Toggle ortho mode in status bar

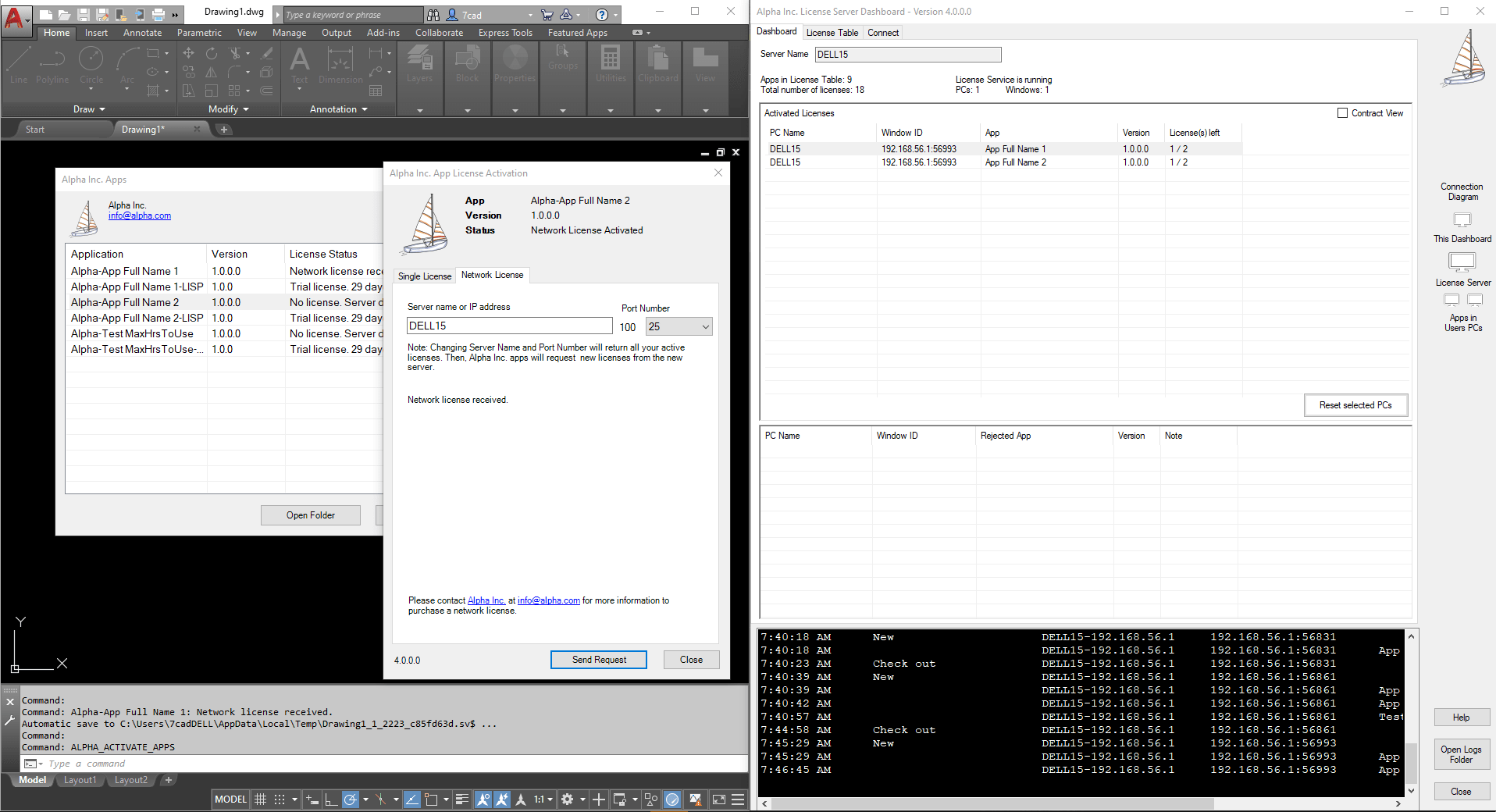click(x=331, y=800)
